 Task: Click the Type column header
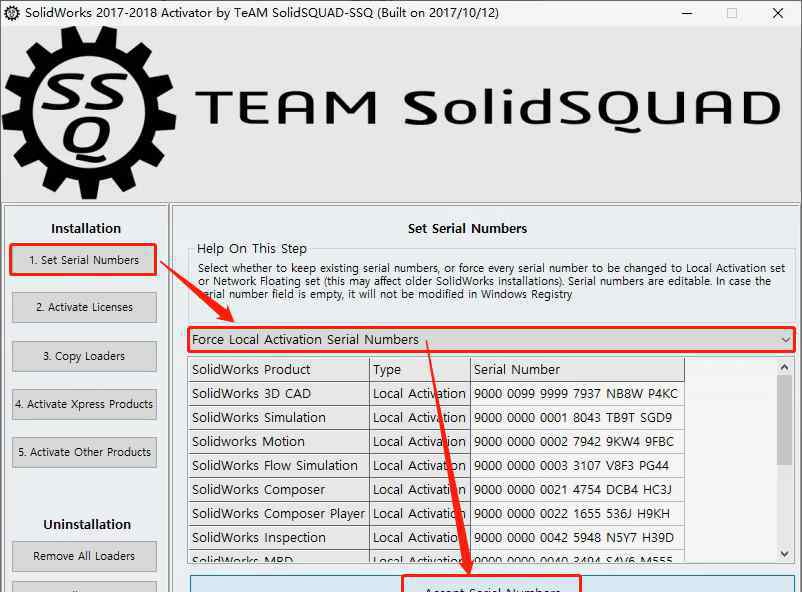419,369
